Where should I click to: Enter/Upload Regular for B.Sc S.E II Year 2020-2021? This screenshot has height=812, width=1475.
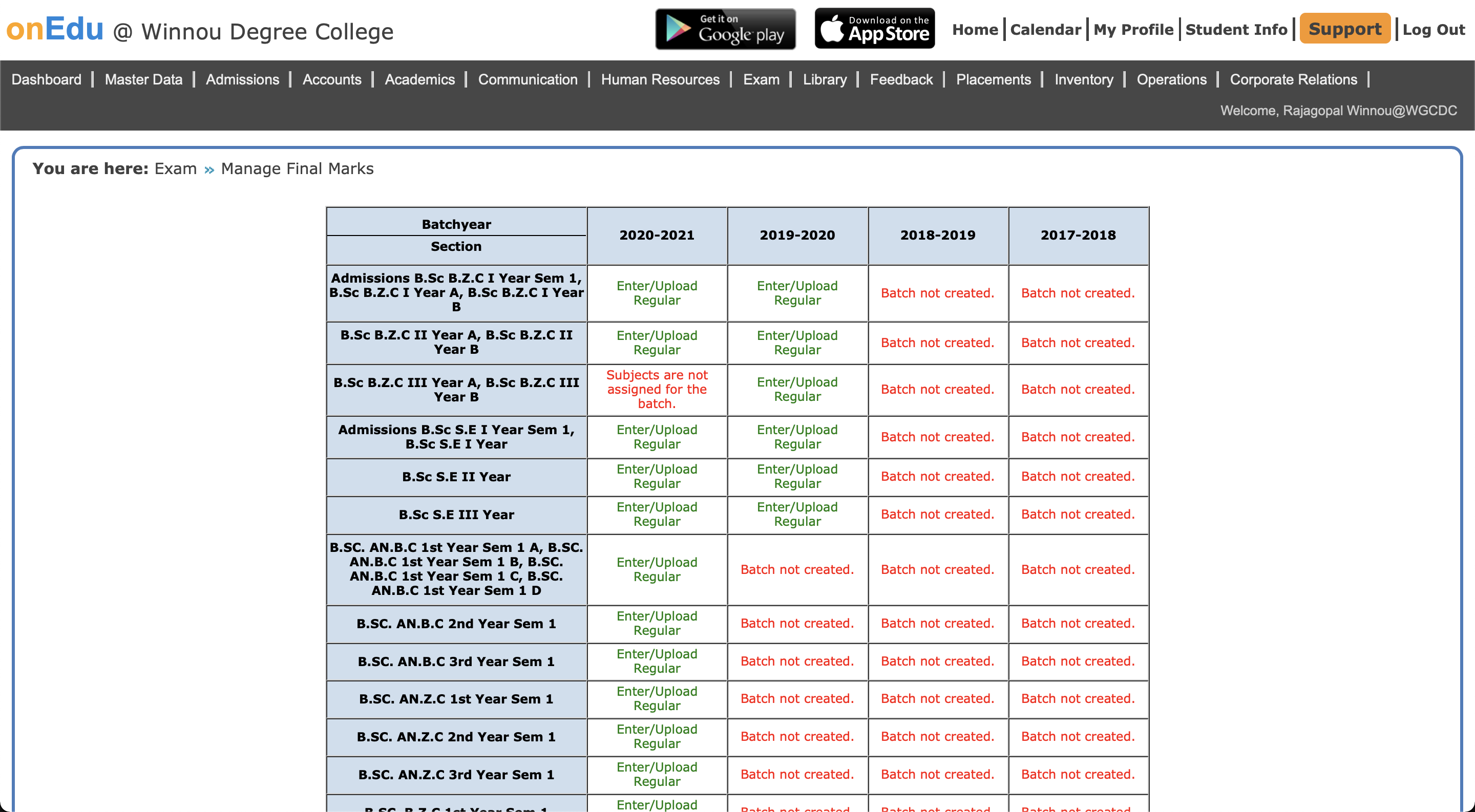656,476
